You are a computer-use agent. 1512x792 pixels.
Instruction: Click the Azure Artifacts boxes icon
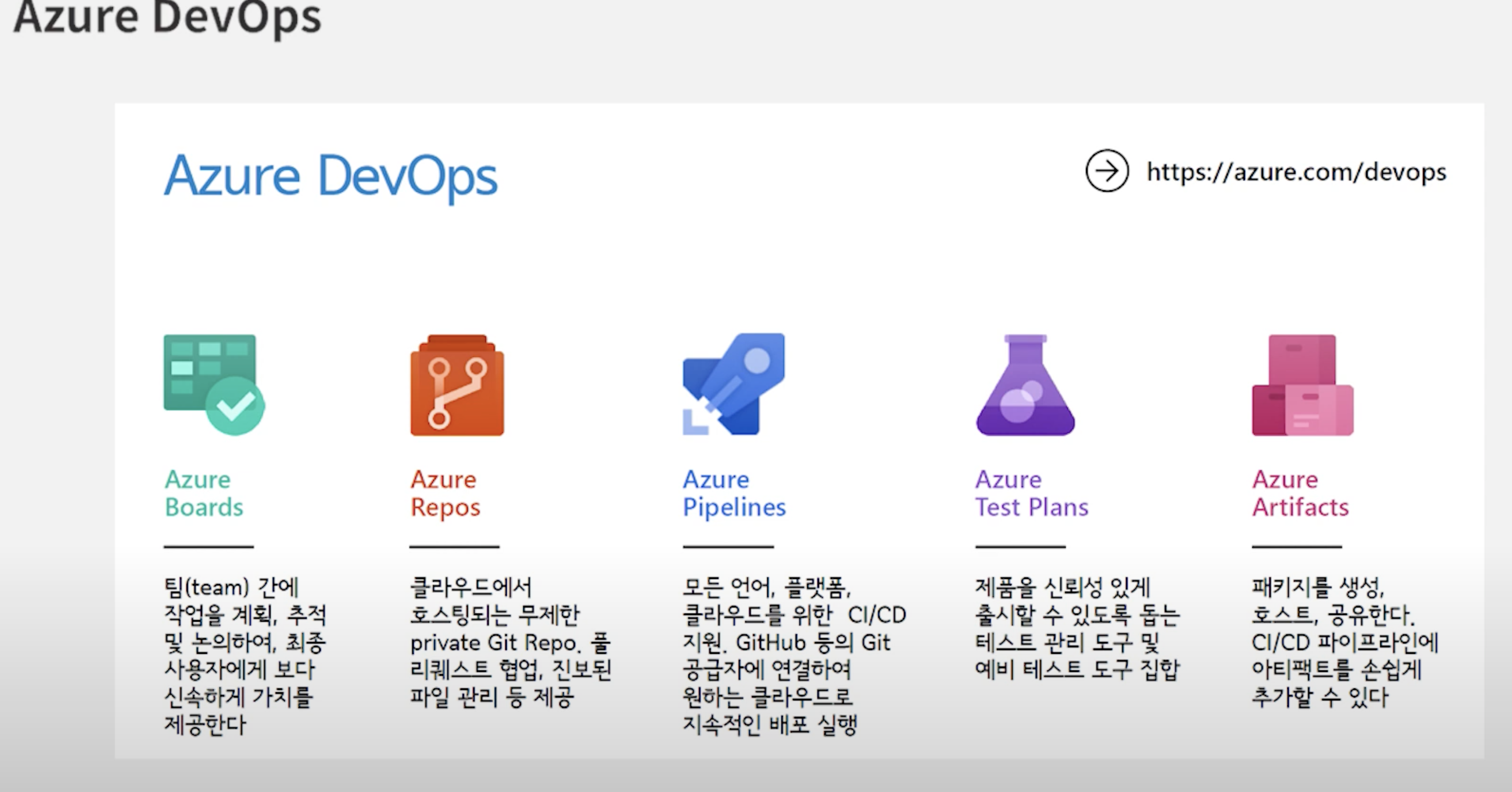(1303, 385)
